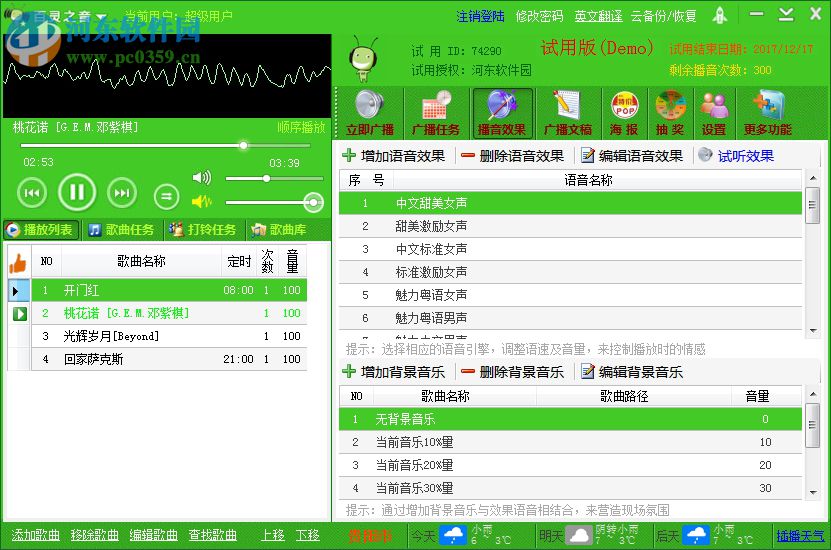Select song 回家萨克斯 in playlist
The image size is (831, 550).
(169, 359)
